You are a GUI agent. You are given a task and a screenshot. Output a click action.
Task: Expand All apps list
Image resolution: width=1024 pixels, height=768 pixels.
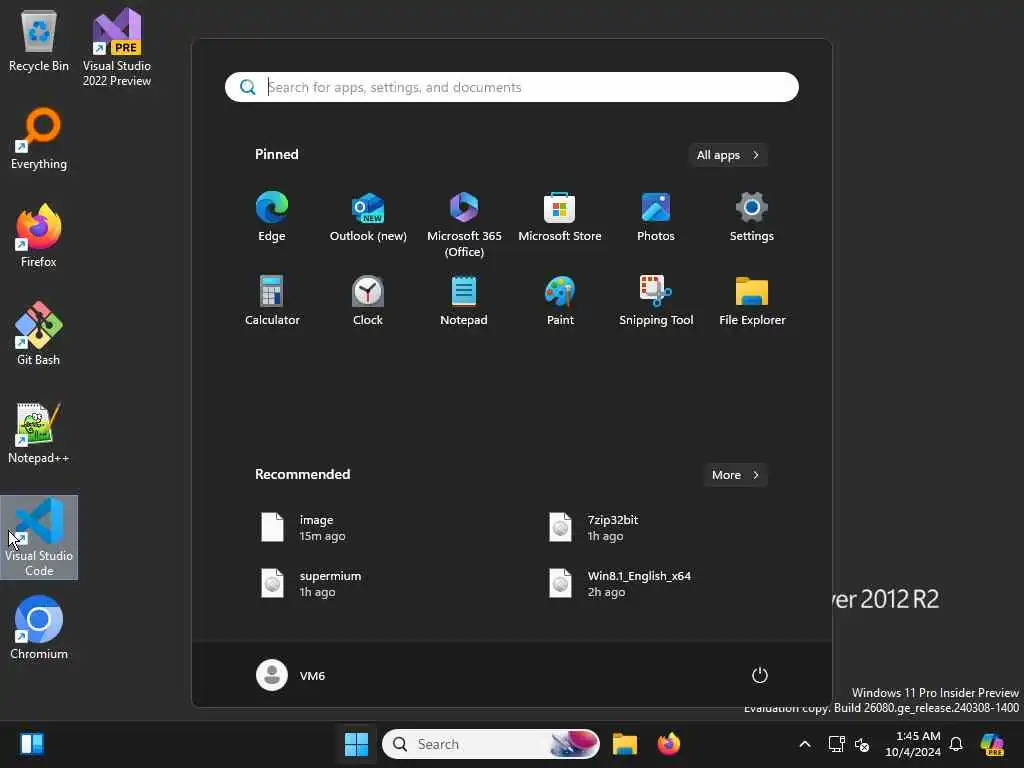728,155
